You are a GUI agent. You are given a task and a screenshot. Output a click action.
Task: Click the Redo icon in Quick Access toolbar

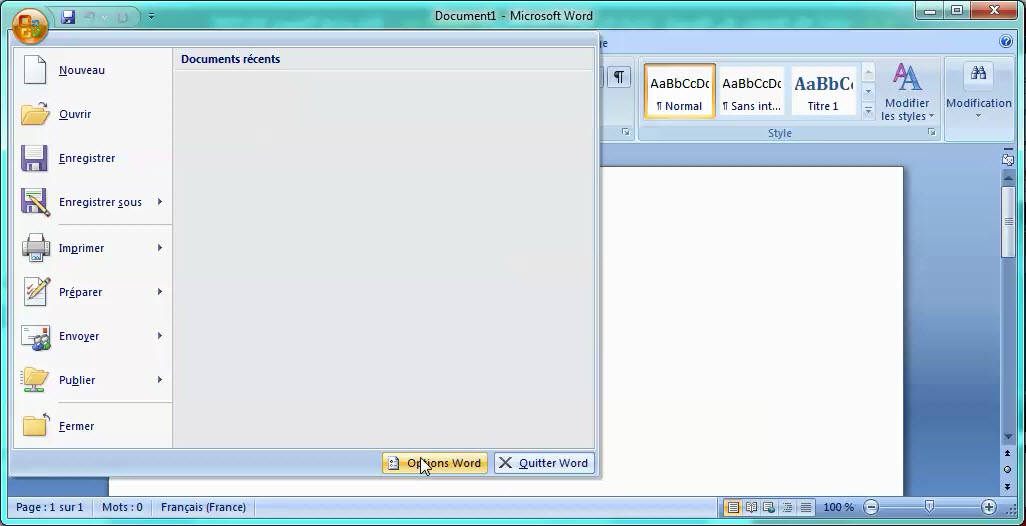(122, 17)
